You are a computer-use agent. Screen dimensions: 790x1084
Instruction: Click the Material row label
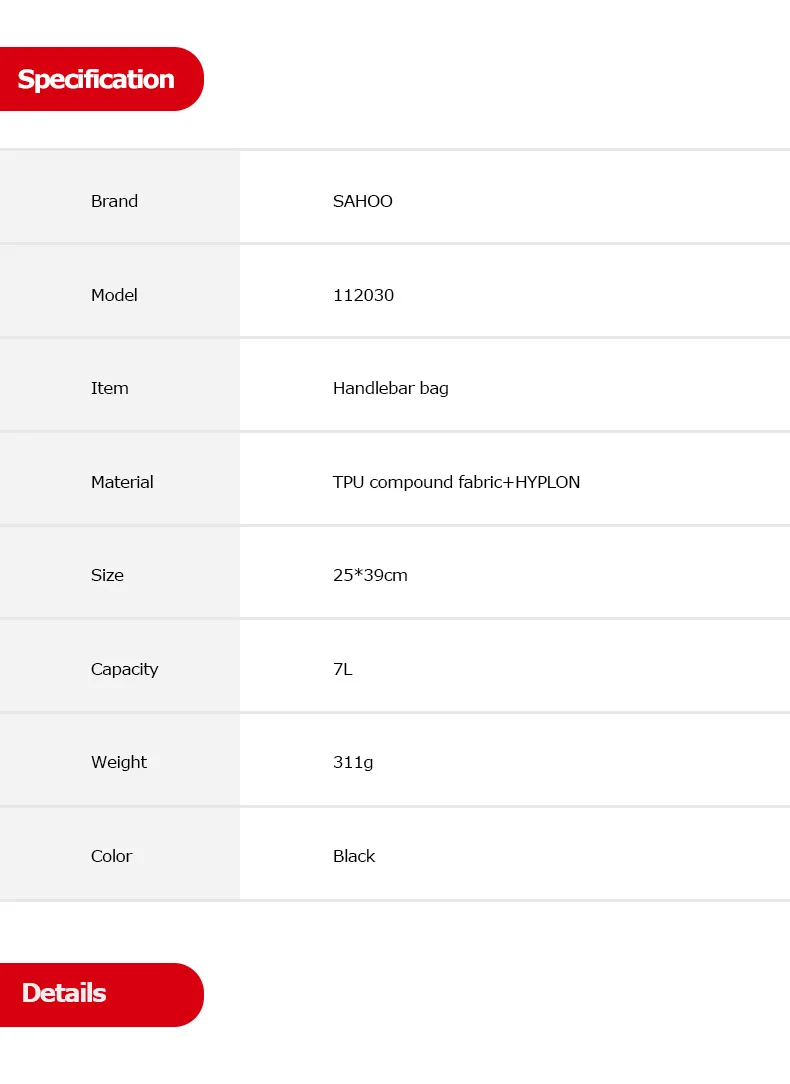coord(122,482)
